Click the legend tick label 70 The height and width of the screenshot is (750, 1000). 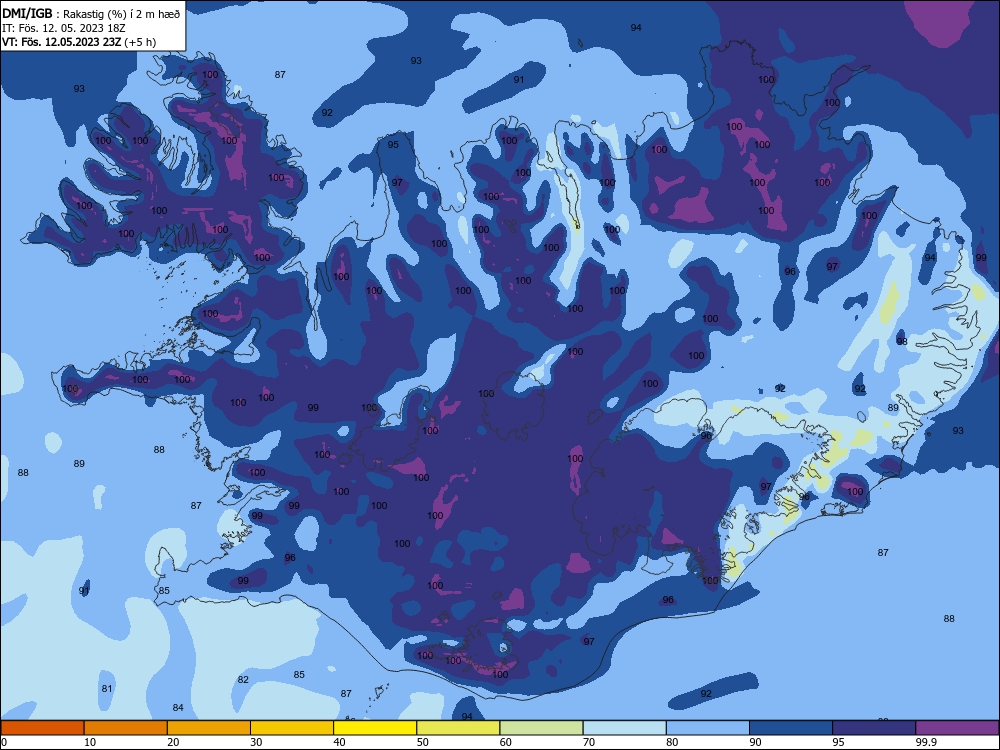589,742
